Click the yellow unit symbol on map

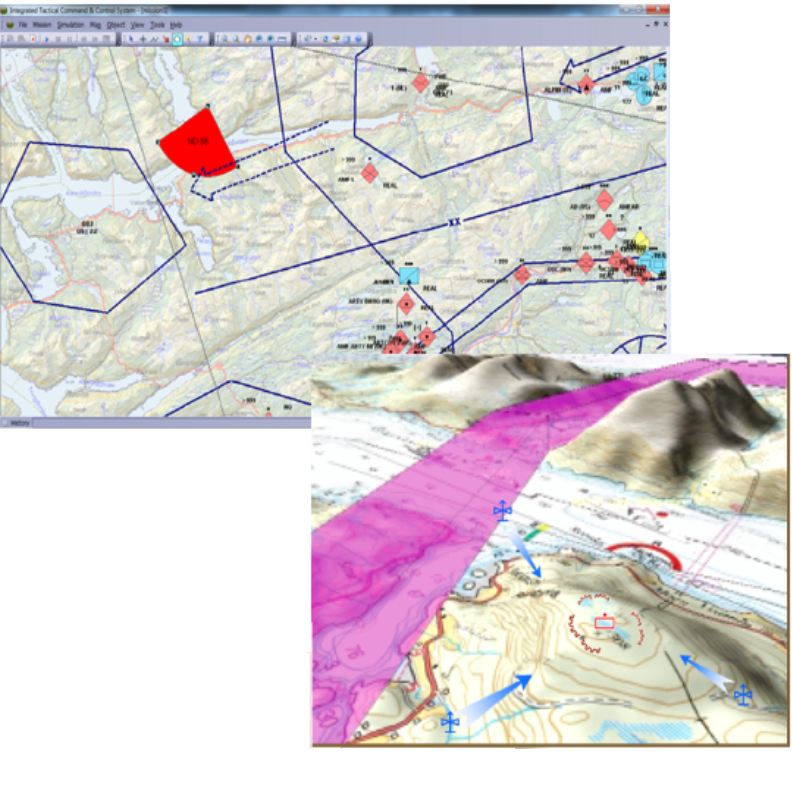pyautogui.click(x=642, y=240)
